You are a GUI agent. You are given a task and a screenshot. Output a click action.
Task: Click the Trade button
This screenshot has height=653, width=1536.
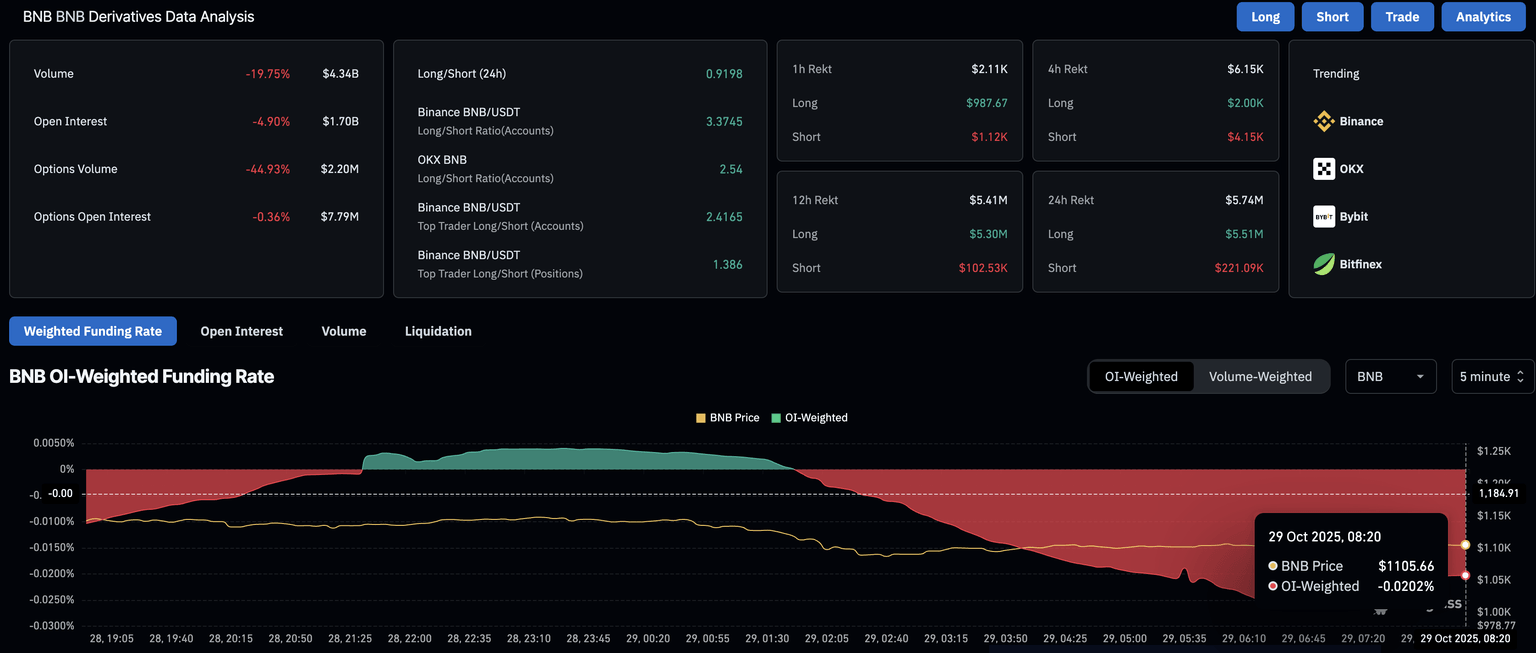pyautogui.click(x=1402, y=17)
